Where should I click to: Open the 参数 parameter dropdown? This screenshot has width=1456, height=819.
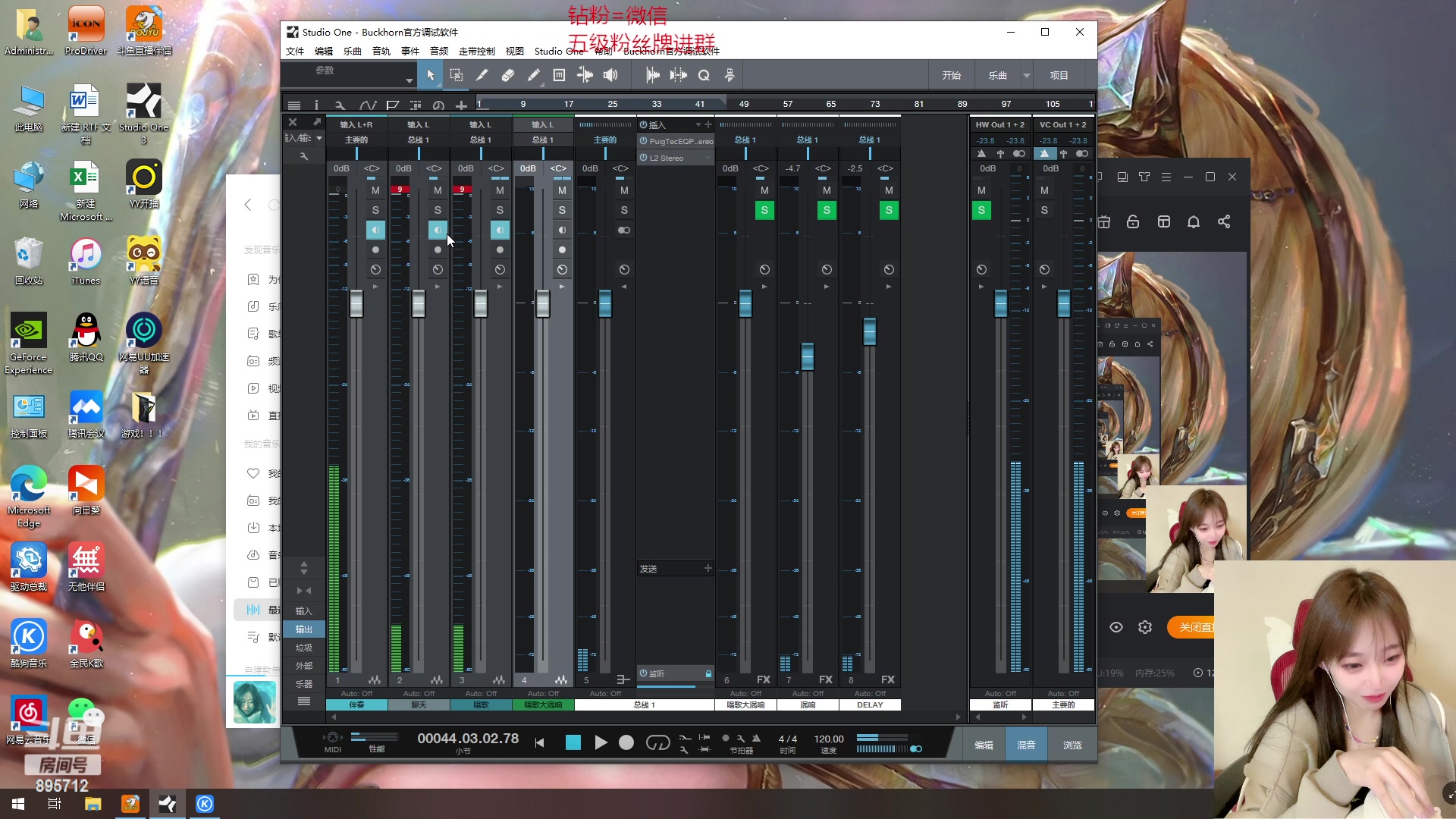click(409, 80)
